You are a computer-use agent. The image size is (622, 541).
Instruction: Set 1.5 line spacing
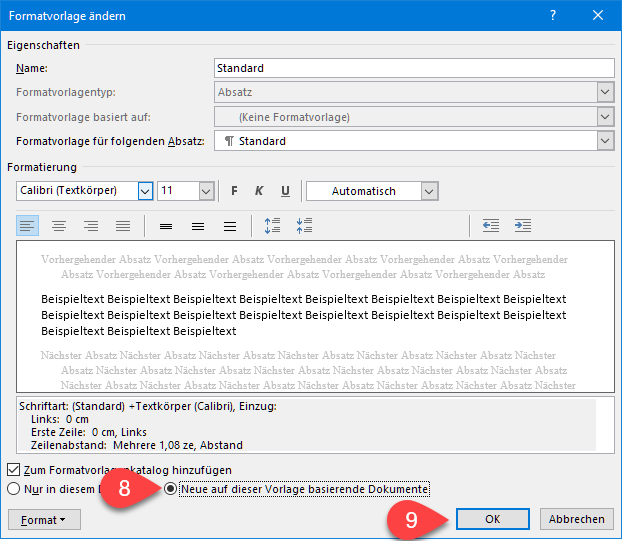[198, 226]
